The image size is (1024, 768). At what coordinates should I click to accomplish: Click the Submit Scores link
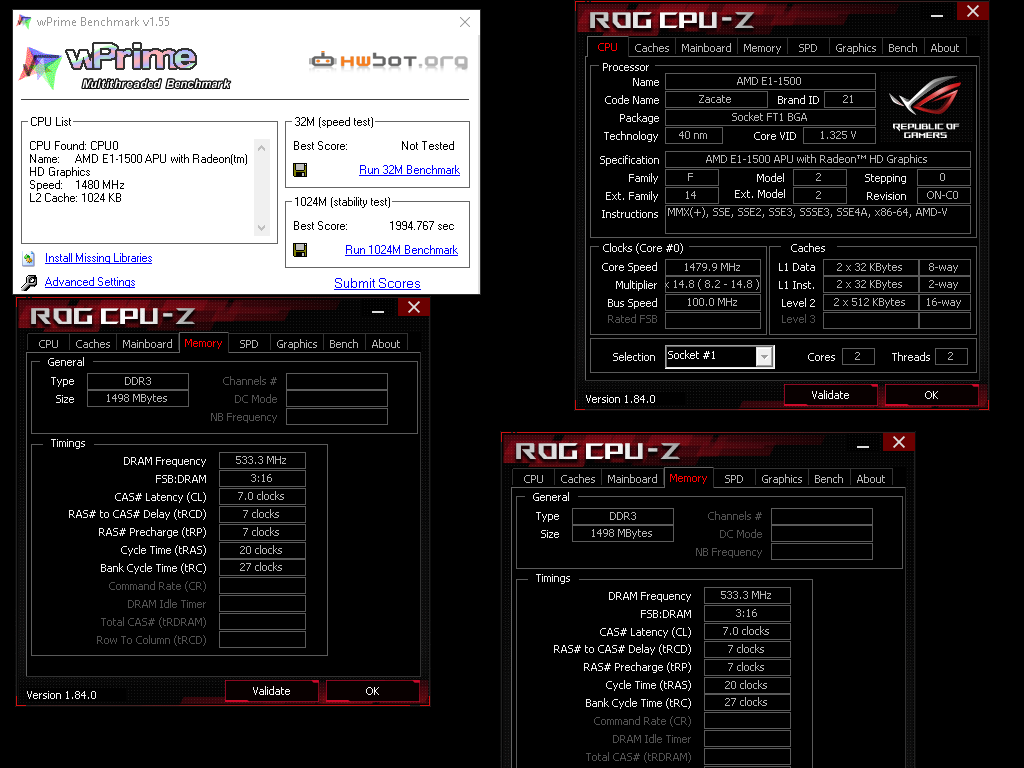click(x=377, y=283)
